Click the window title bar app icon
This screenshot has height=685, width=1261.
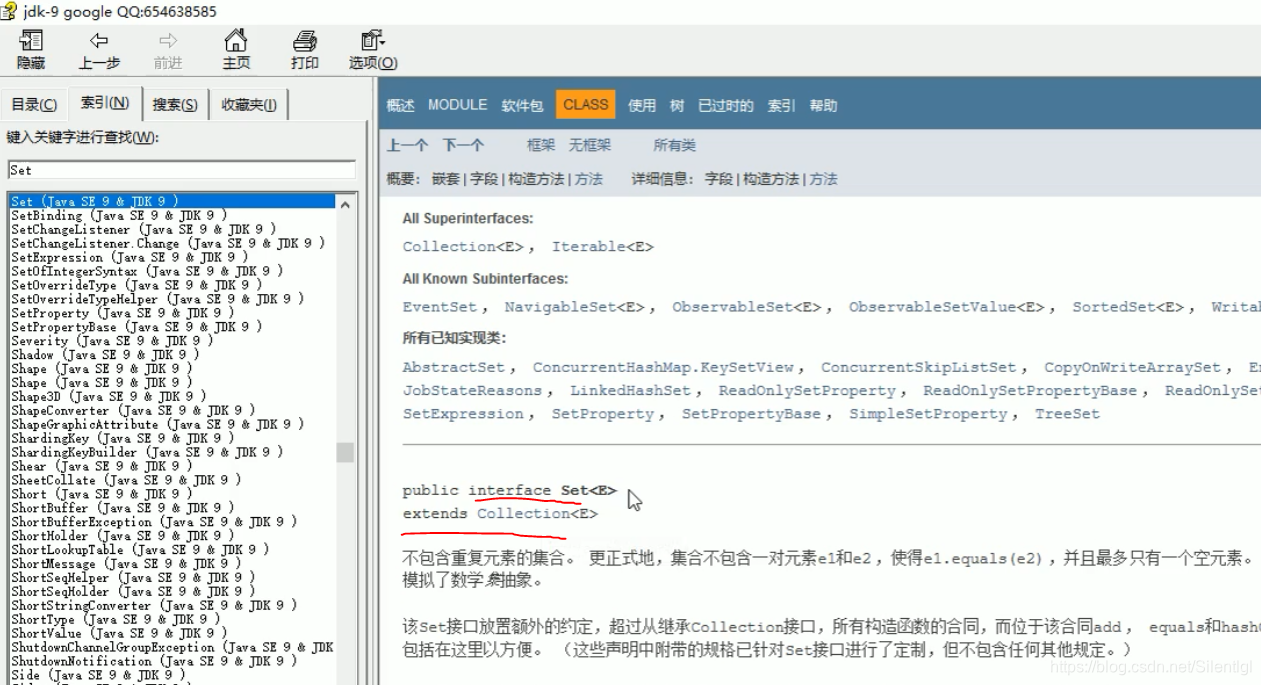pyautogui.click(x=10, y=11)
